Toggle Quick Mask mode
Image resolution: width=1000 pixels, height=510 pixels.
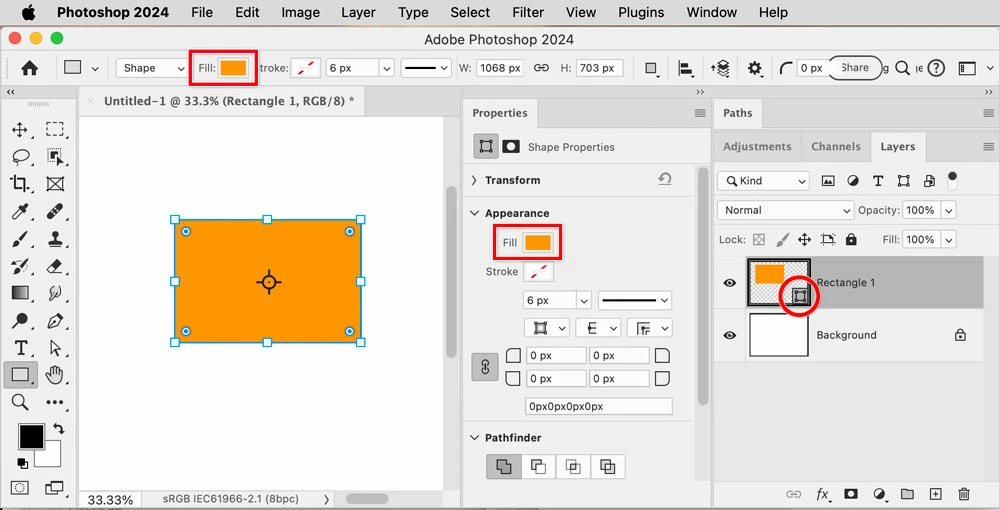point(20,488)
